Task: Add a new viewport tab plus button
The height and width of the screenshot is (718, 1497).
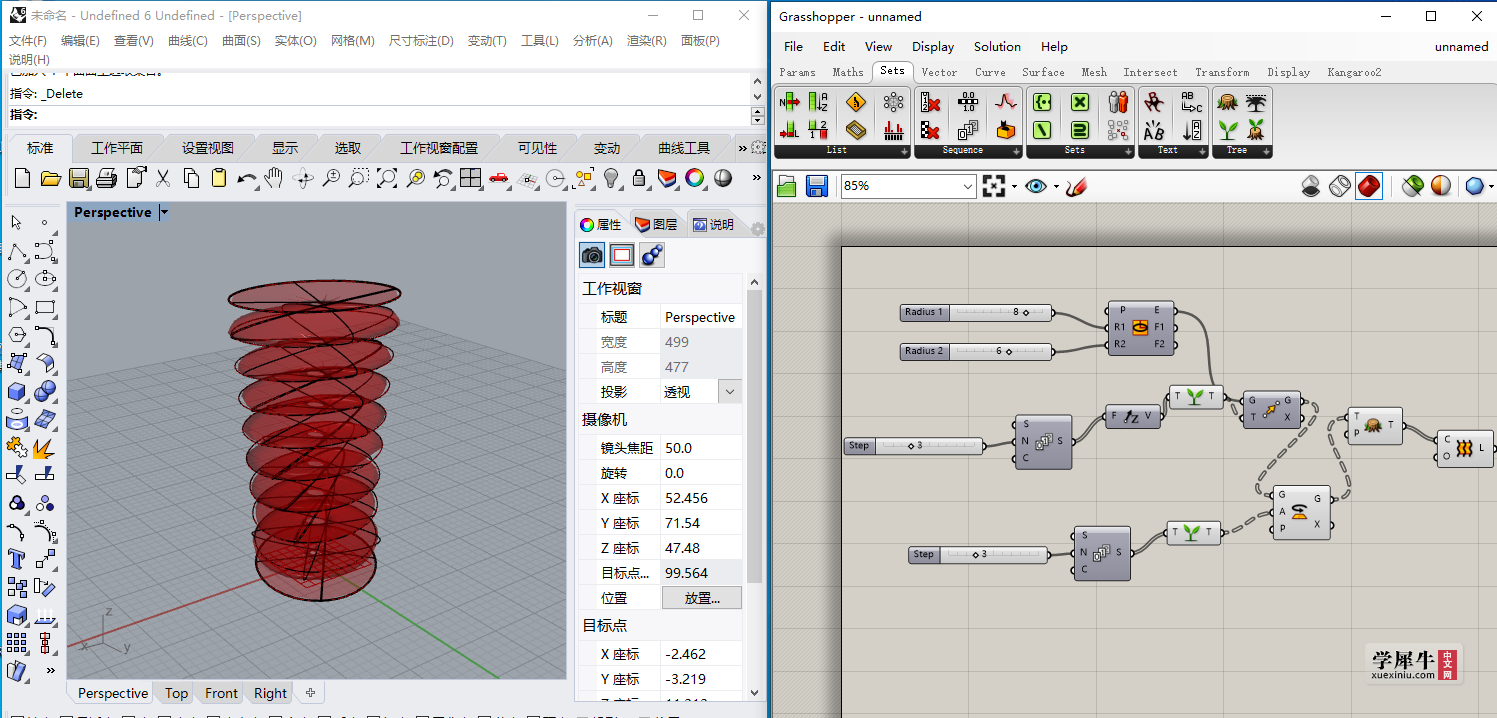Action: coord(310,693)
